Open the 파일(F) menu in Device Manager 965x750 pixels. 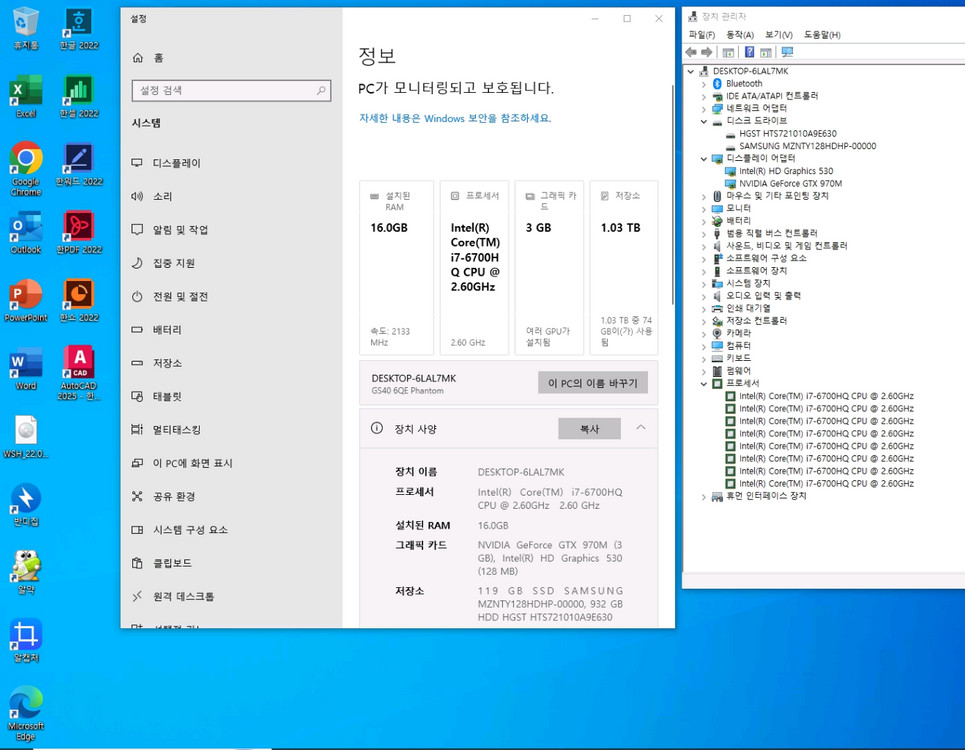point(702,35)
